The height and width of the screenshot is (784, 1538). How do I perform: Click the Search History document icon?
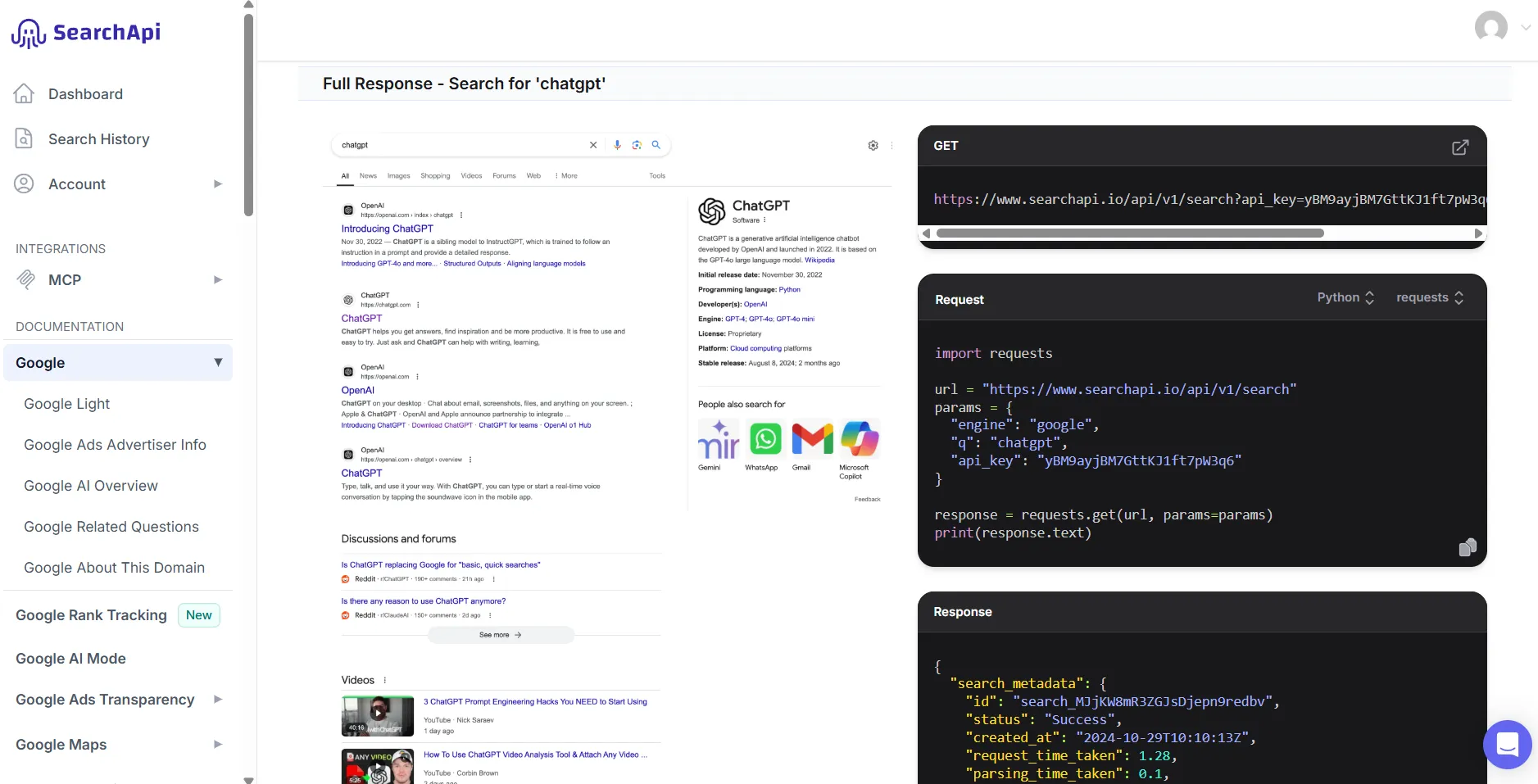click(24, 138)
